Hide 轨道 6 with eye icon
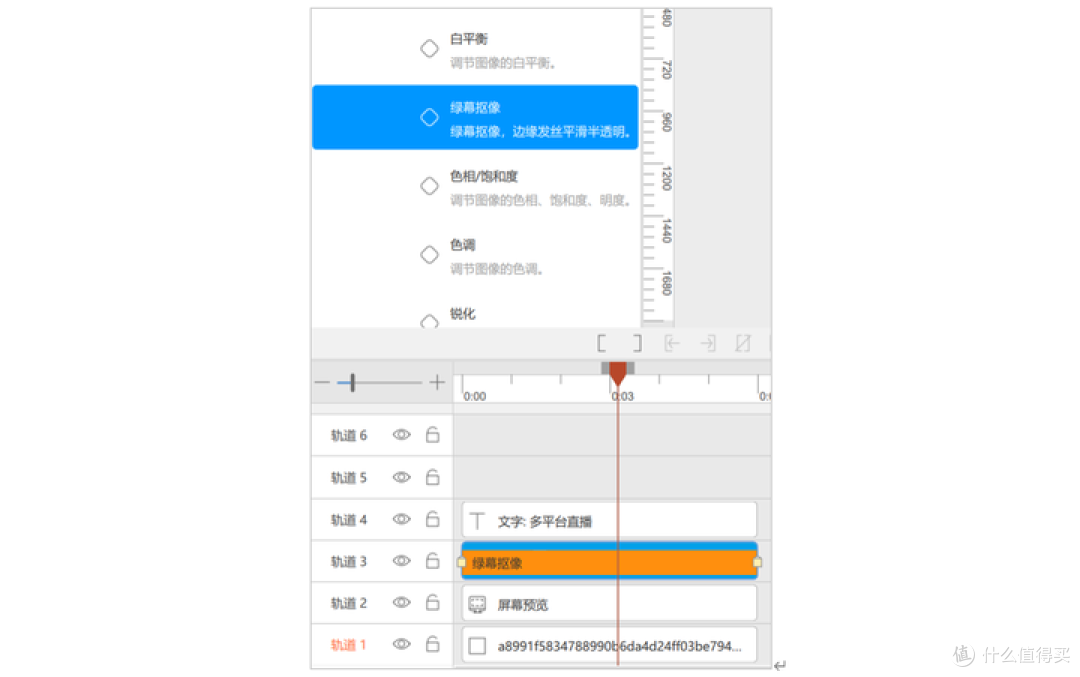The height and width of the screenshot is (677, 1080). coord(402,435)
